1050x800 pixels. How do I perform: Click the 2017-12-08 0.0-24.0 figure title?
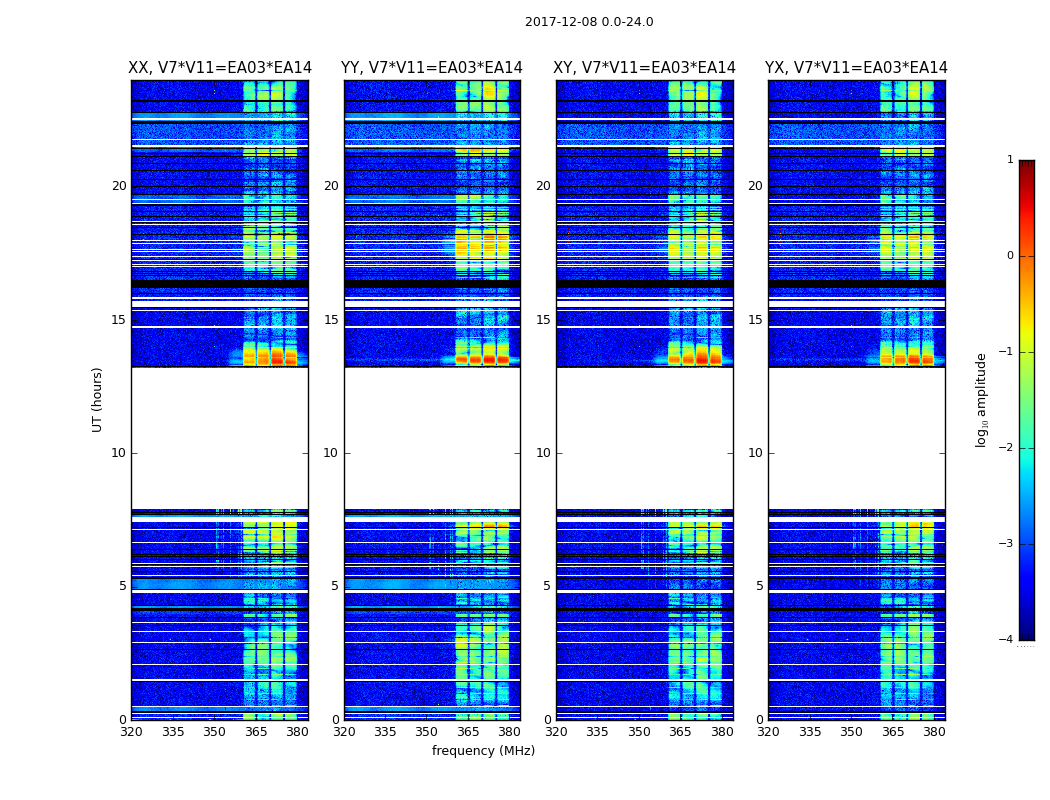point(589,22)
